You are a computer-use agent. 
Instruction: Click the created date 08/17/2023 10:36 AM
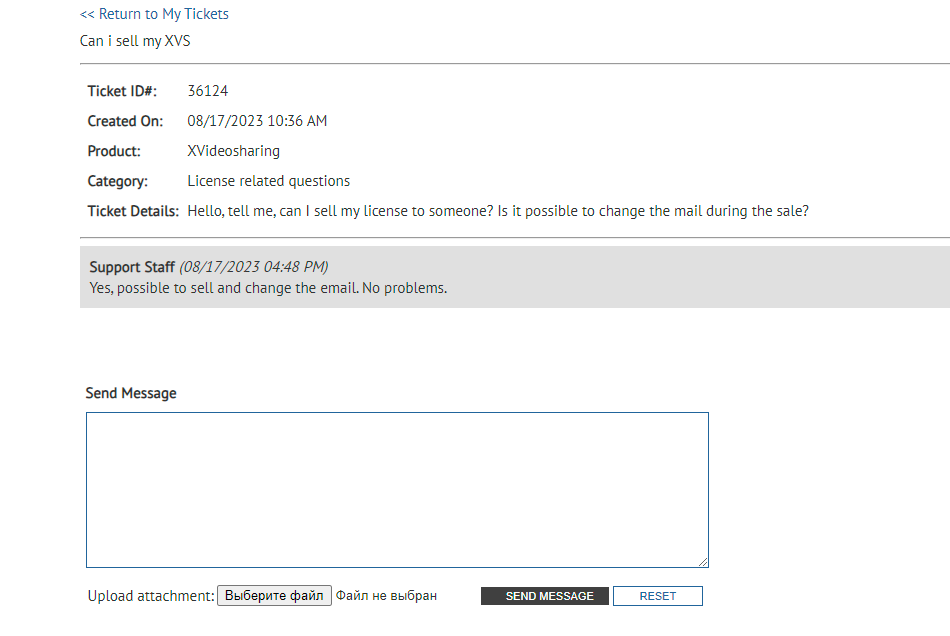pos(257,121)
